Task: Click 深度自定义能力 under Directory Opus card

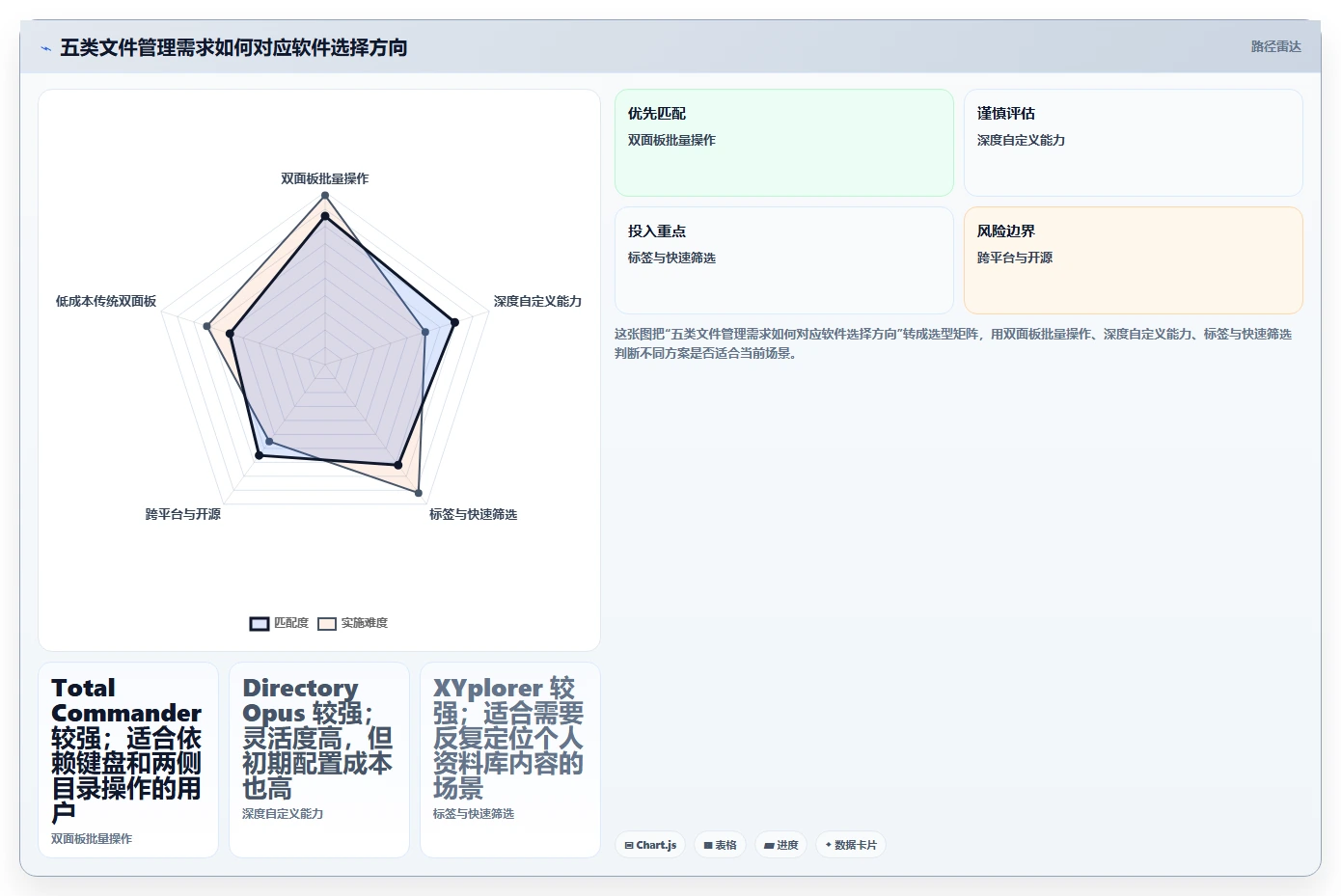Action: click(x=283, y=814)
